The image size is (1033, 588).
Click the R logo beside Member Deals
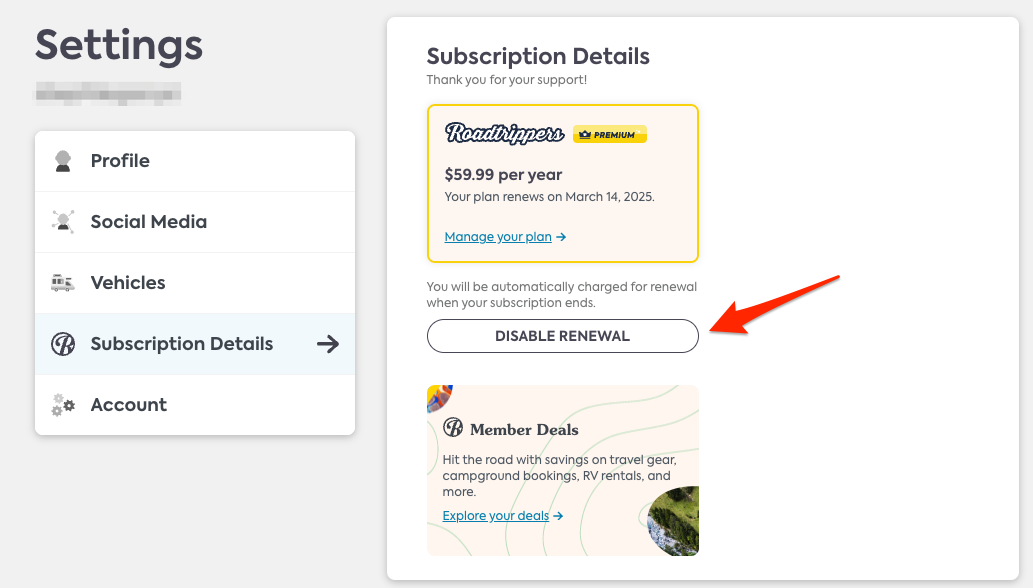pos(453,428)
